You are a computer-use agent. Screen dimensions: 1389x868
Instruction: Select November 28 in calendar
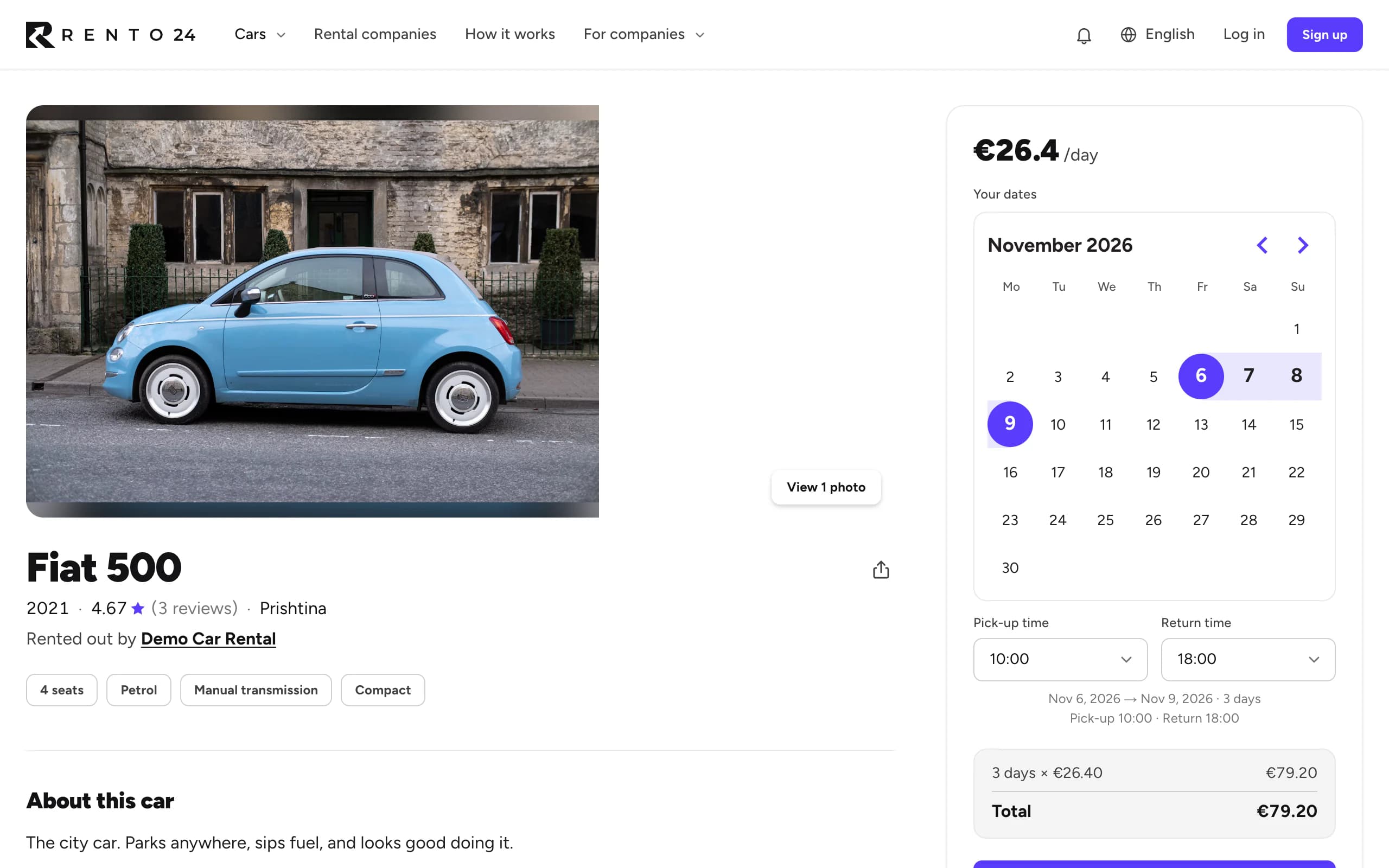tap(1249, 520)
